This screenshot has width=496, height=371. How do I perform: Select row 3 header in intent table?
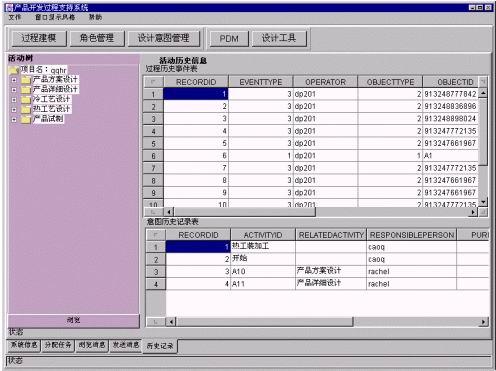(156, 272)
